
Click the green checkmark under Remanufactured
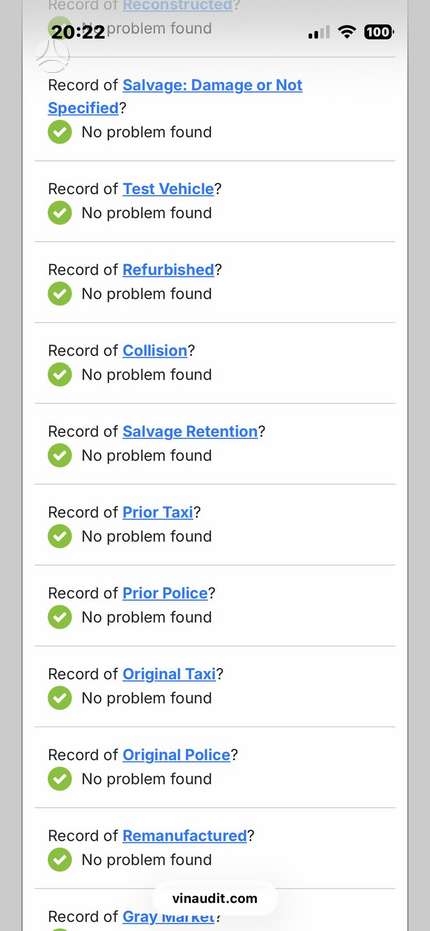pyautogui.click(x=59, y=859)
